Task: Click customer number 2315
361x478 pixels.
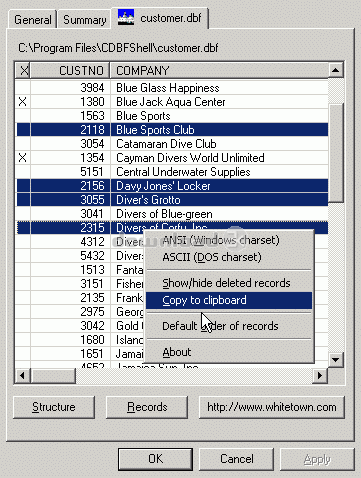Action: tap(92, 228)
